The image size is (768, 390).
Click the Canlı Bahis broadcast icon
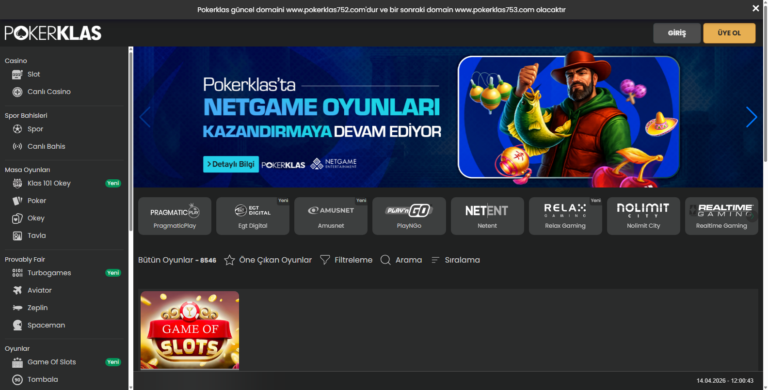(17, 146)
